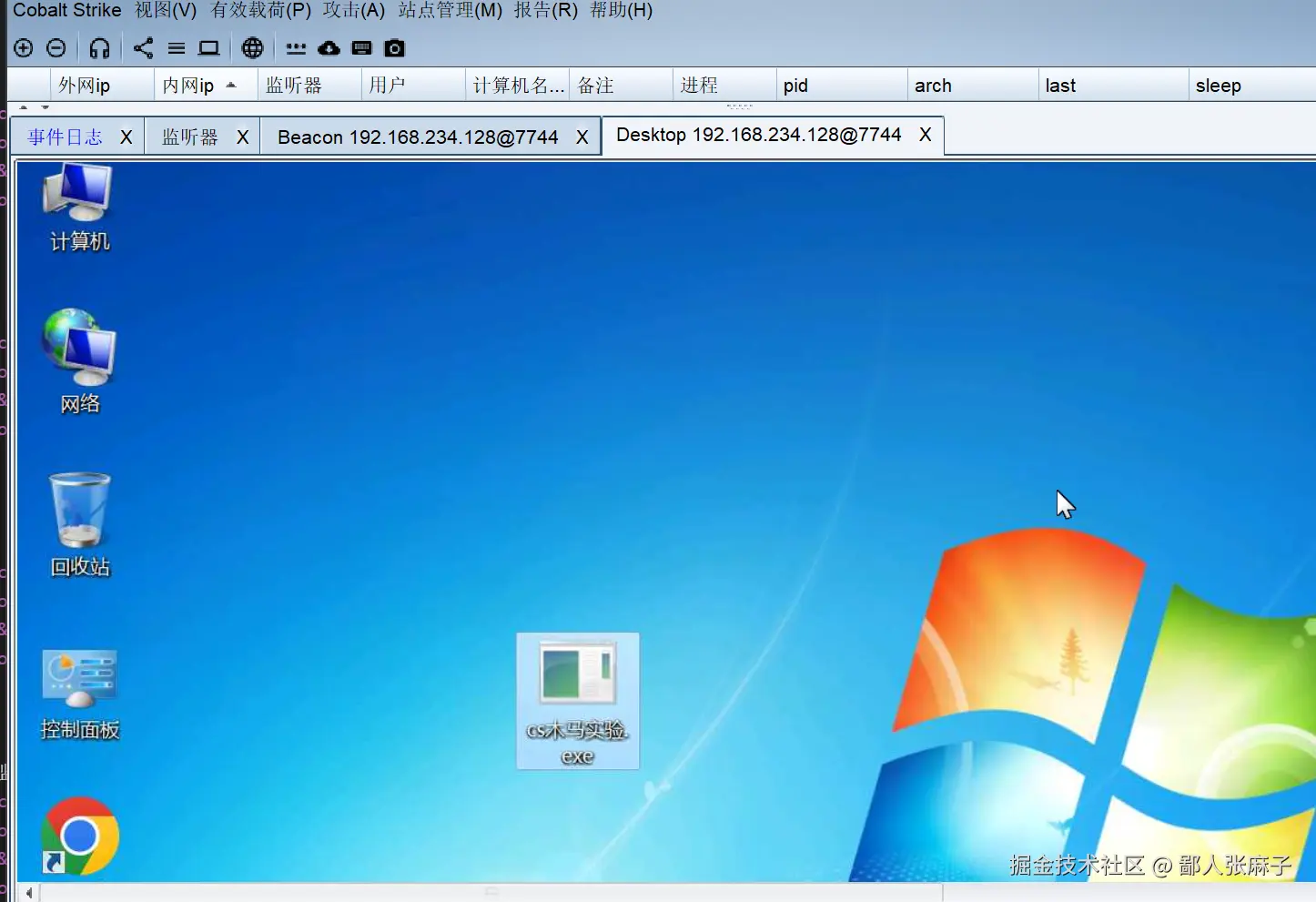Image resolution: width=1316 pixels, height=902 pixels.
Task: Sort sessions by 内网ip column
Action: click(x=206, y=86)
